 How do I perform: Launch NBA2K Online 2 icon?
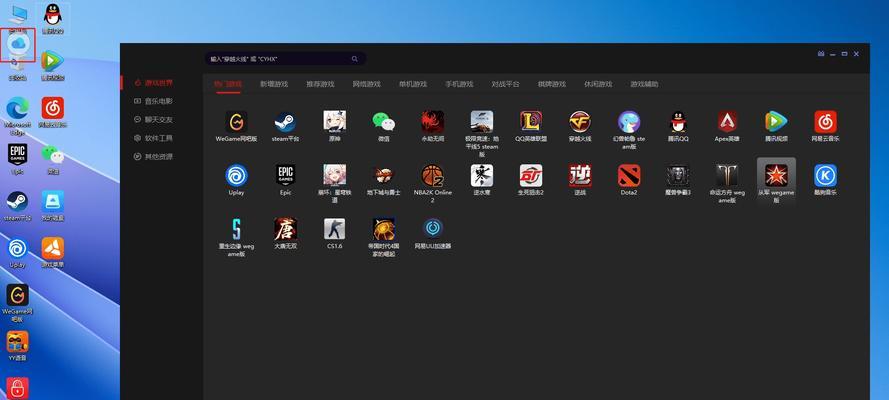click(x=433, y=176)
